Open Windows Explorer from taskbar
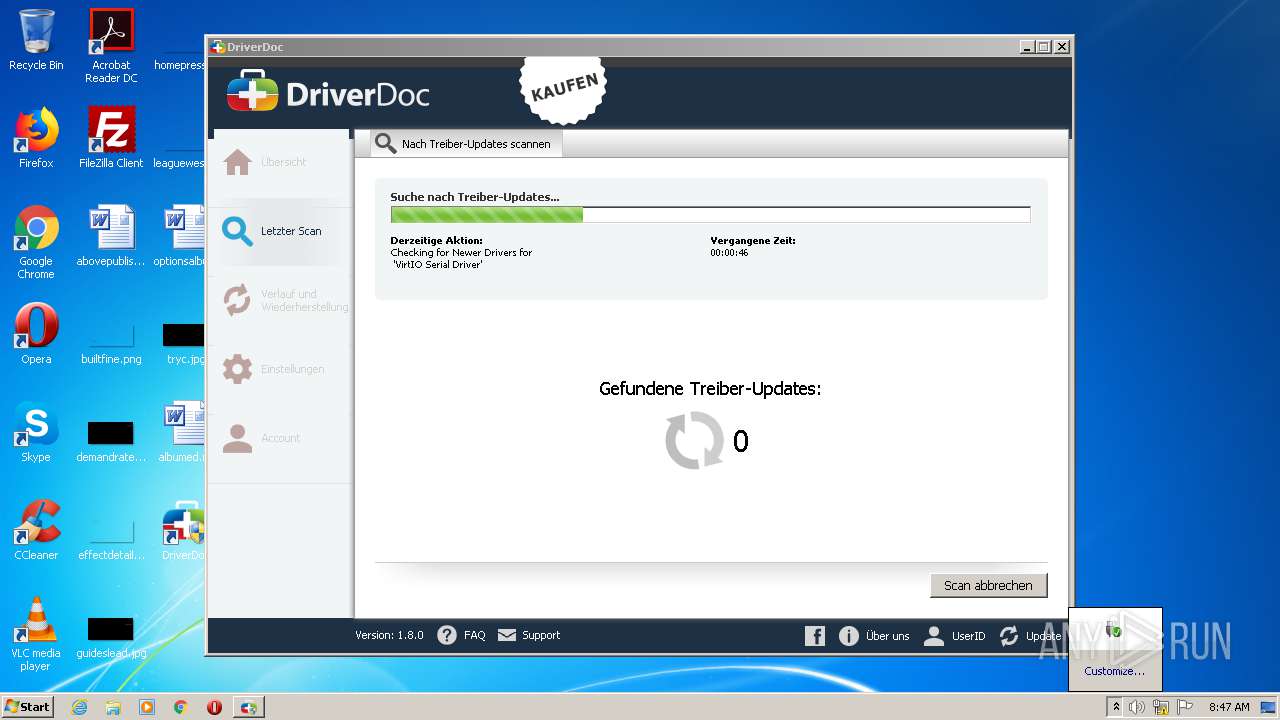 click(x=113, y=707)
